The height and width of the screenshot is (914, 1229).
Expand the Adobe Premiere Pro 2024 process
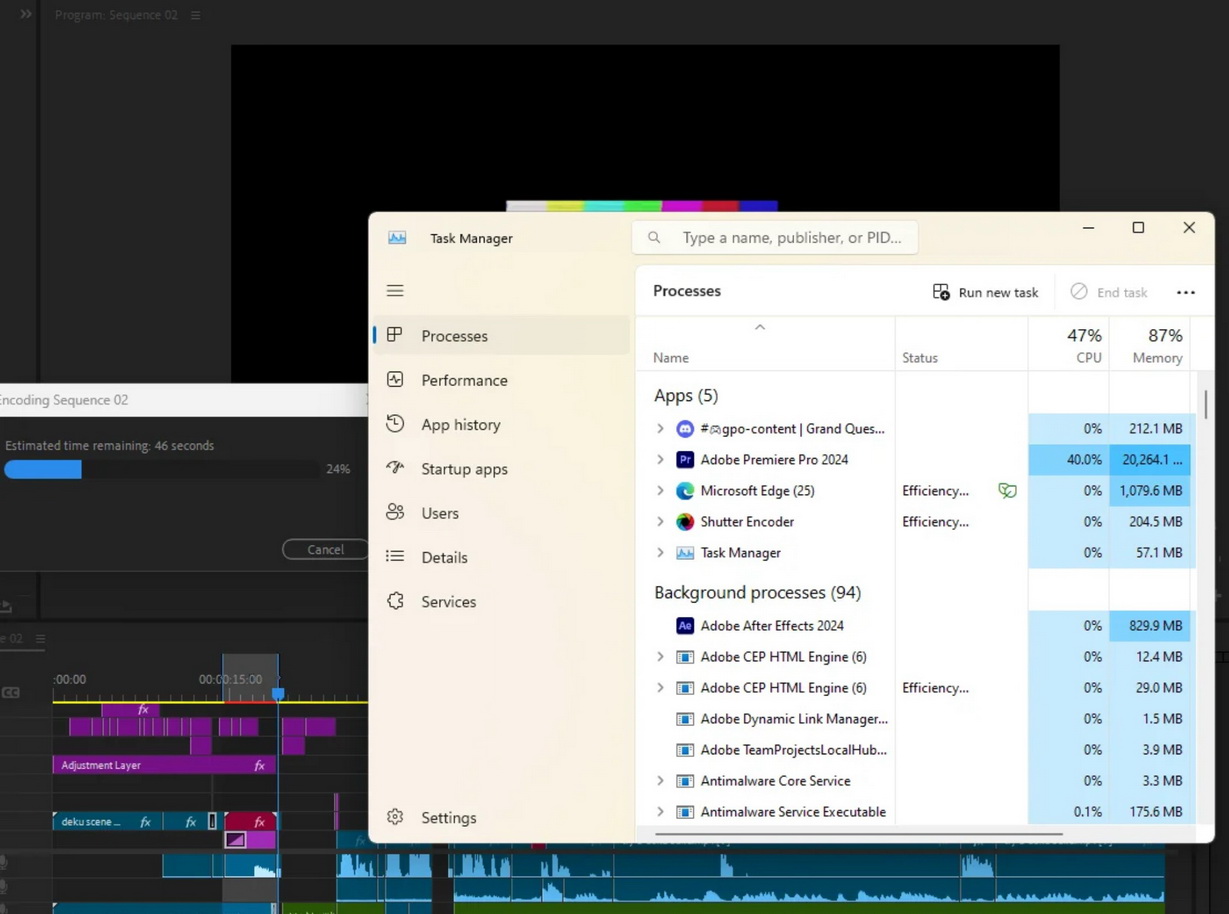[x=660, y=460]
